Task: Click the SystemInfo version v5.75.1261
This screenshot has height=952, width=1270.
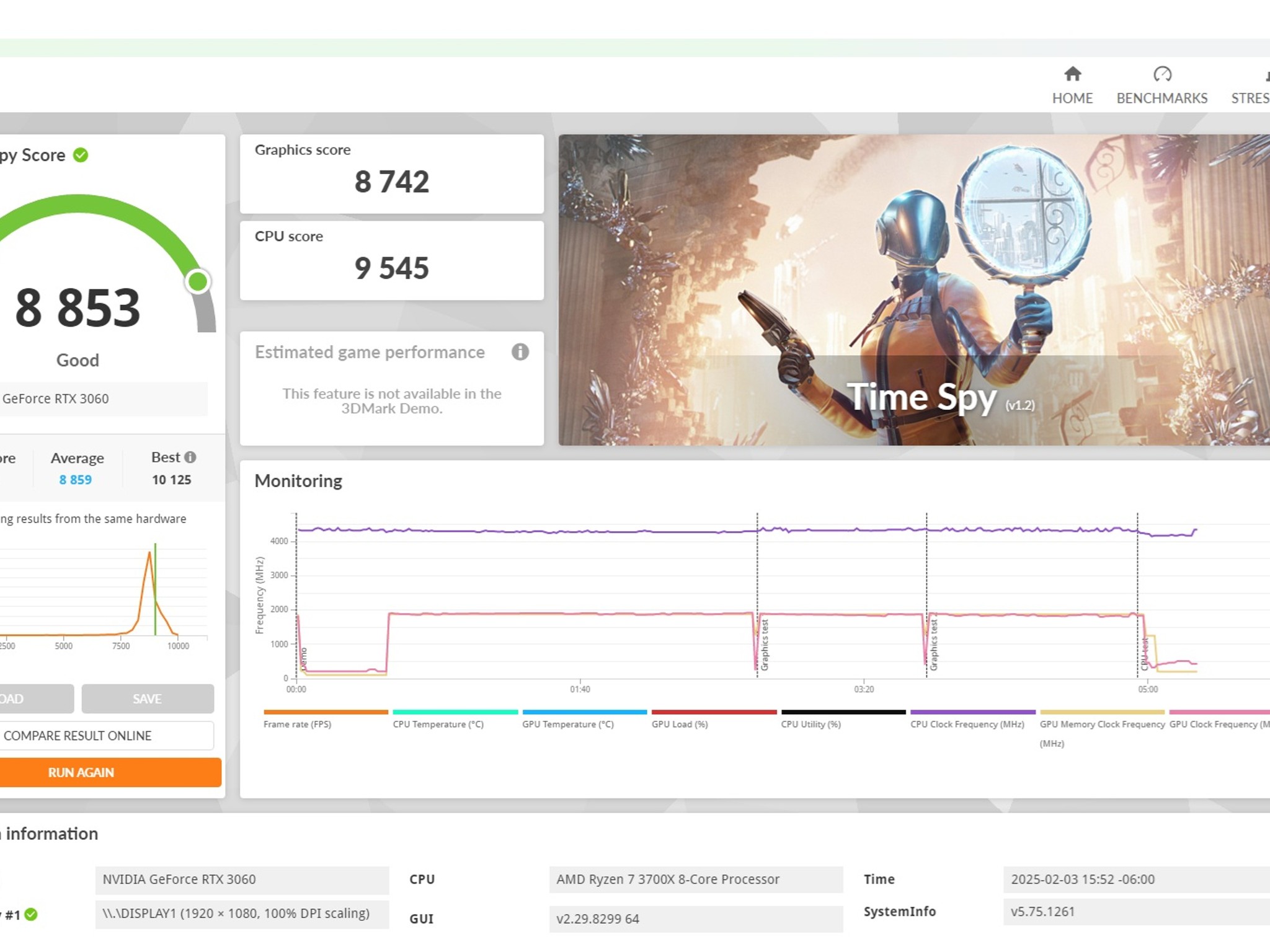Action: [x=1136, y=912]
